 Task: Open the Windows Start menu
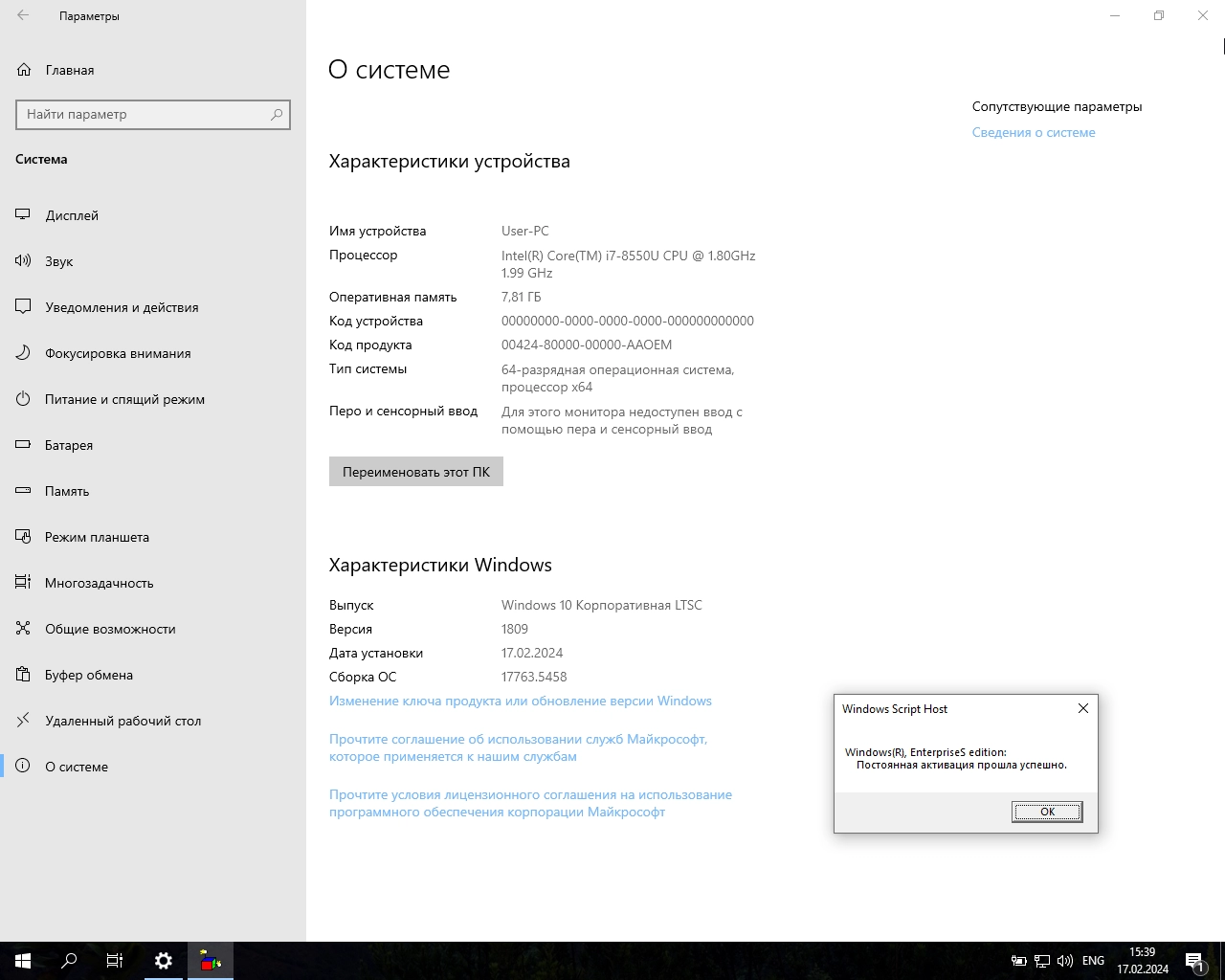23,961
